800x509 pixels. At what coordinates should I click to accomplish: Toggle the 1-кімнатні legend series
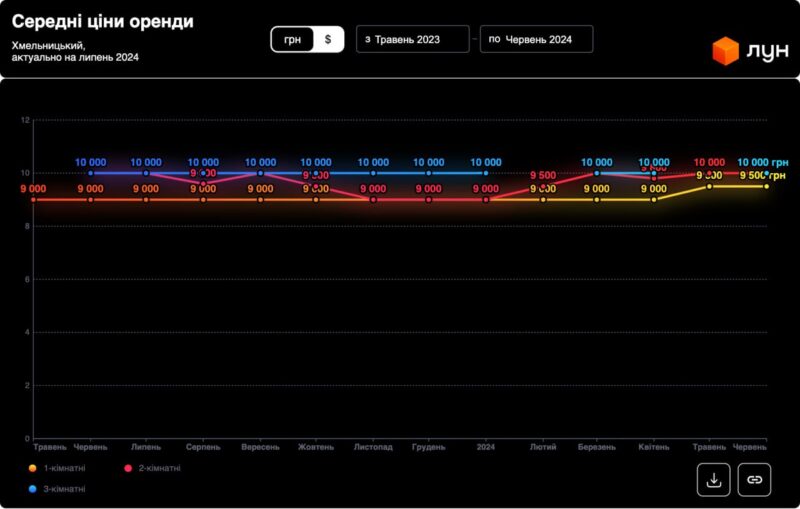pyautogui.click(x=57, y=468)
